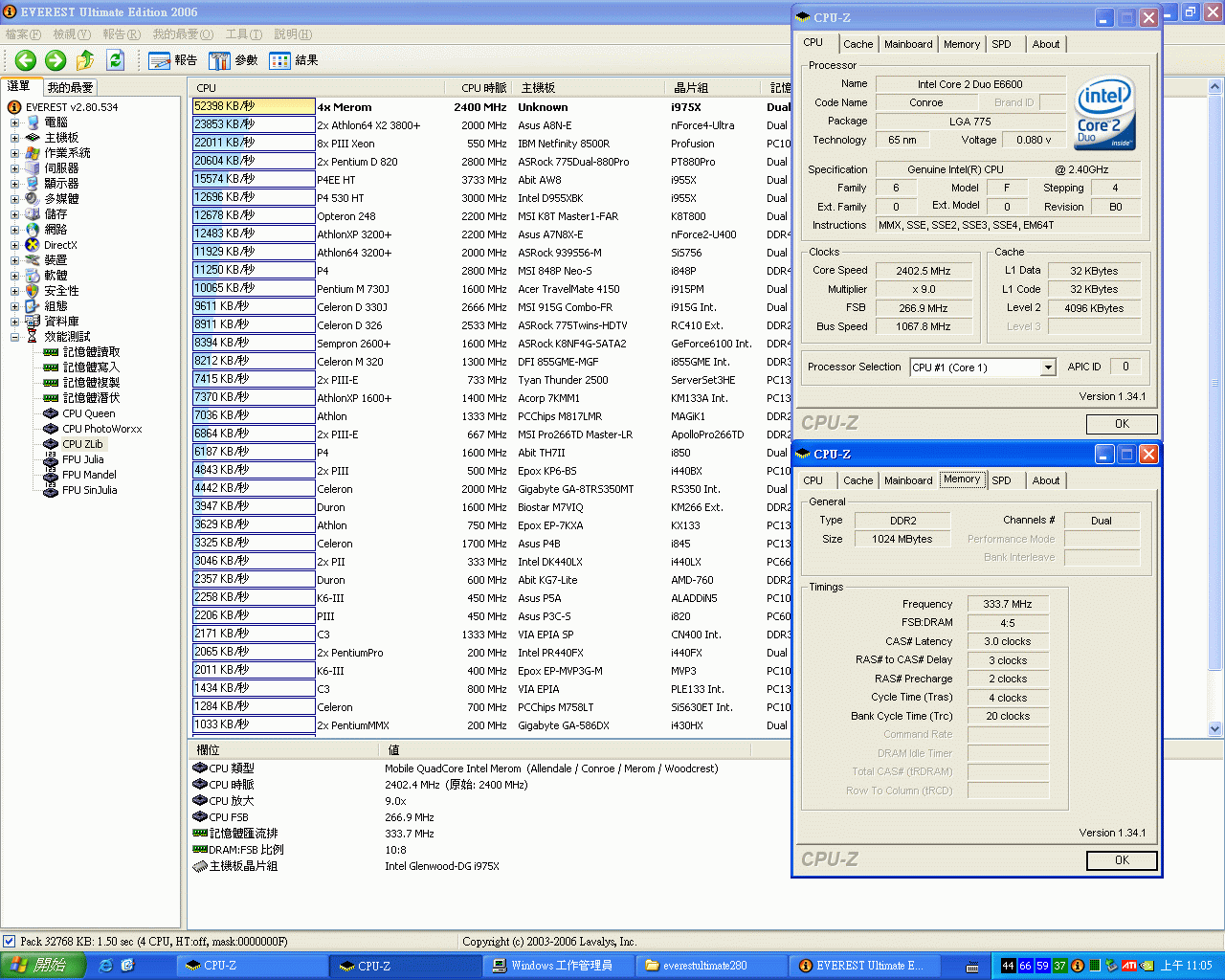Click the 效能測試 hourglass icon in the tree
This screenshot has height=980, width=1225.
tap(33, 337)
